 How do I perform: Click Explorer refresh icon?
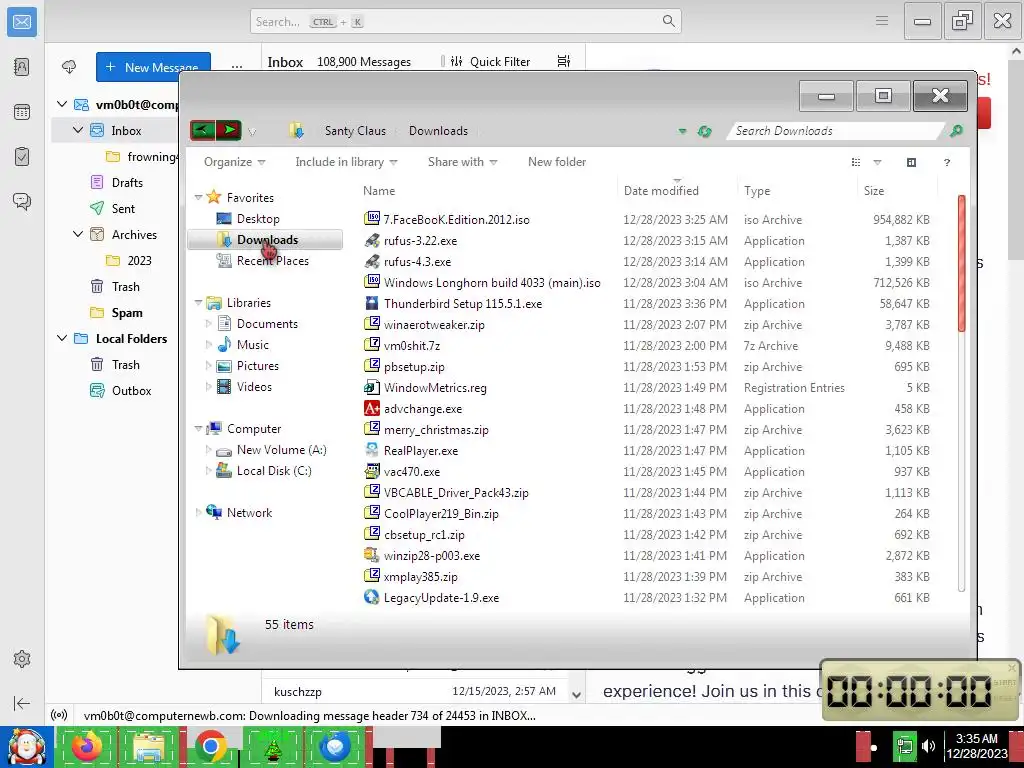tap(704, 131)
